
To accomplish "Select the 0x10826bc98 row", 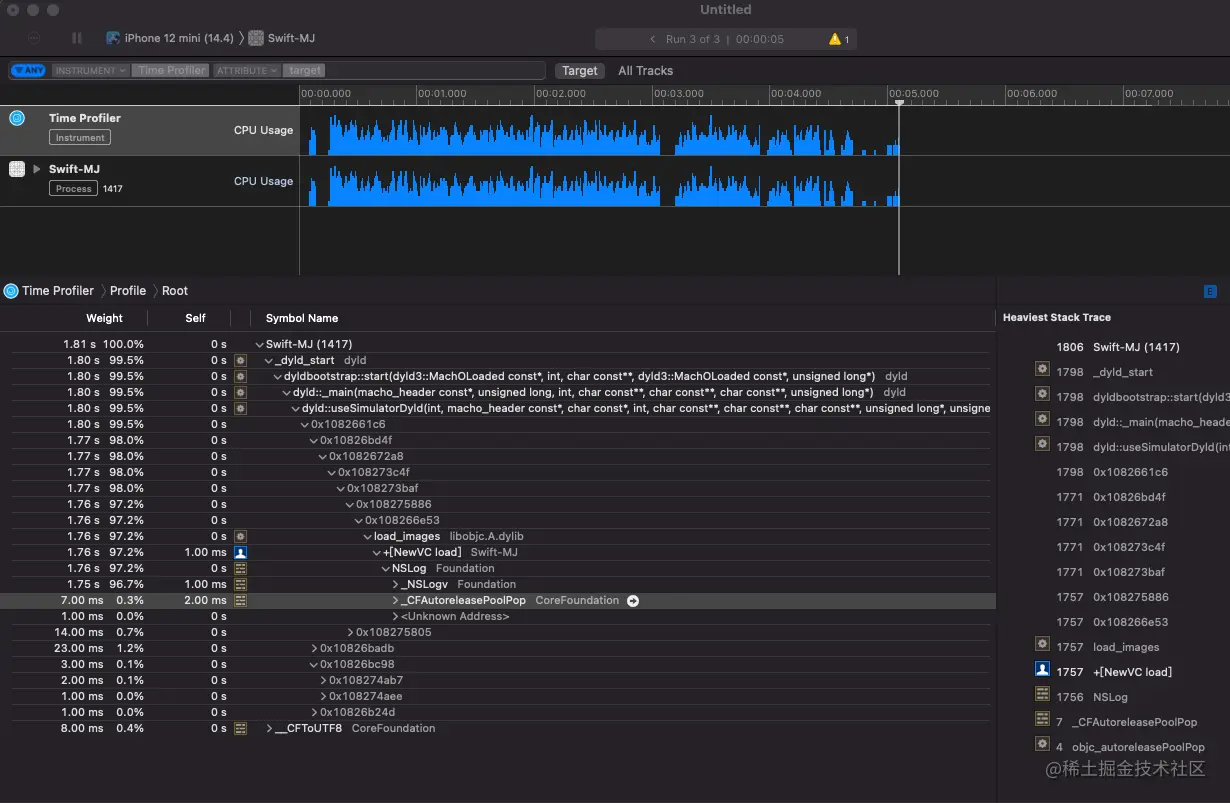I will tap(497, 664).
